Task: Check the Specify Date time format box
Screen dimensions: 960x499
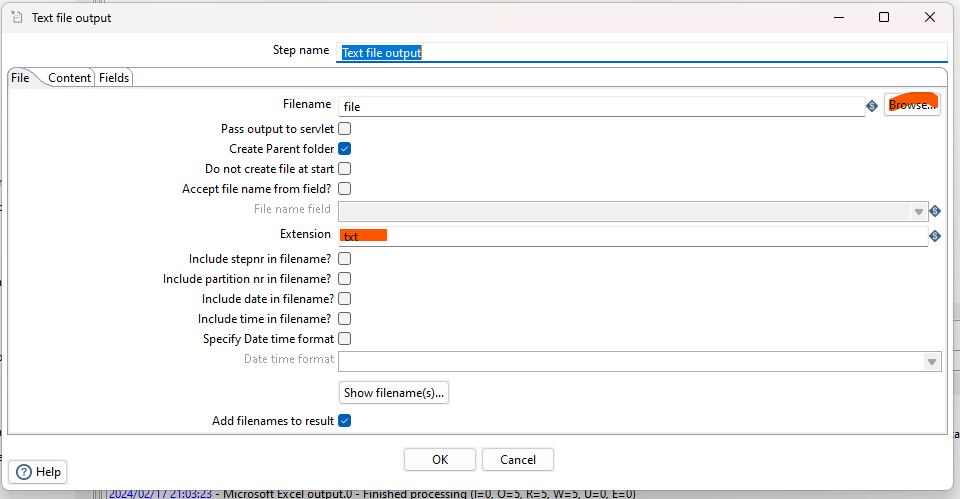Action: tap(344, 339)
